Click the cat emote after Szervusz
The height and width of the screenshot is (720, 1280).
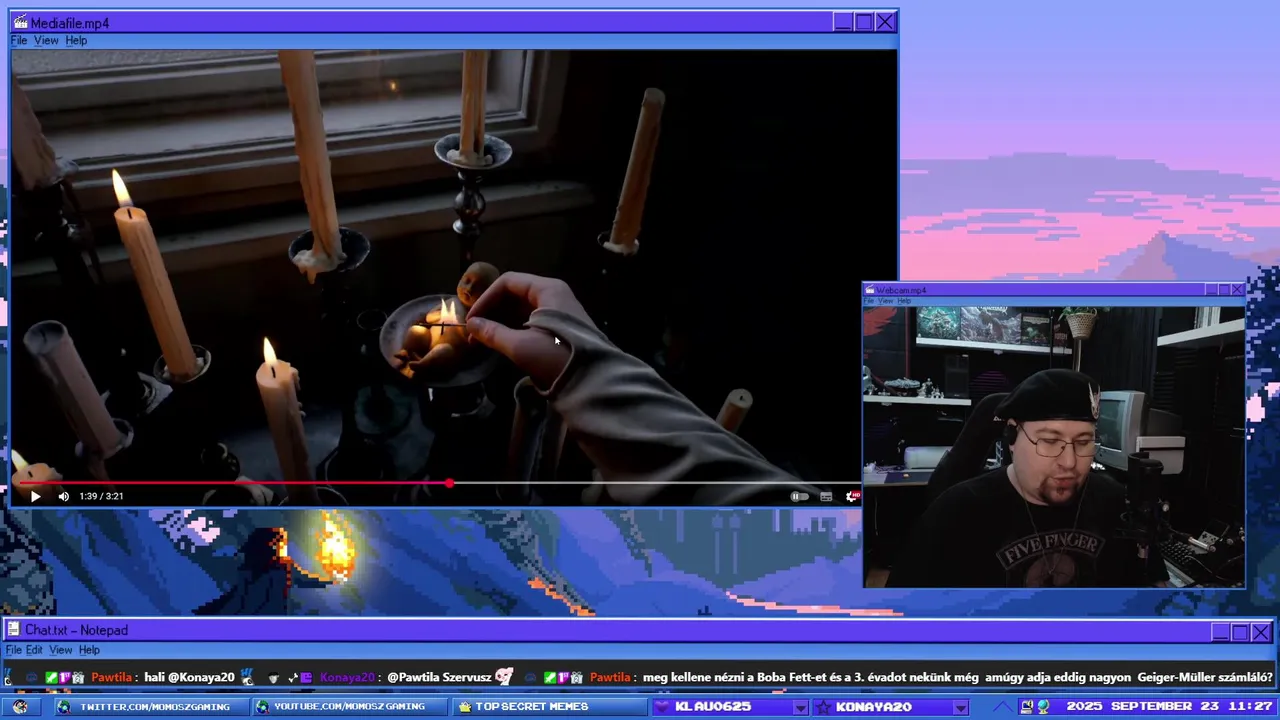504,677
